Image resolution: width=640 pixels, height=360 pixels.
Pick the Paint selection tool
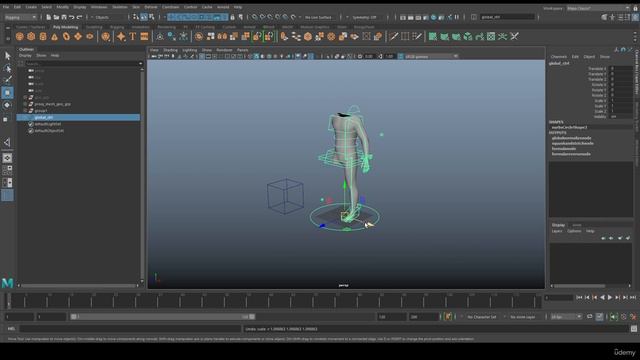7,80
